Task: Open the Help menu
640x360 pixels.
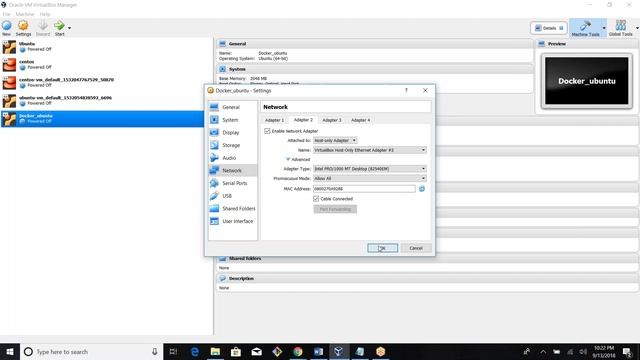Action: (45, 14)
